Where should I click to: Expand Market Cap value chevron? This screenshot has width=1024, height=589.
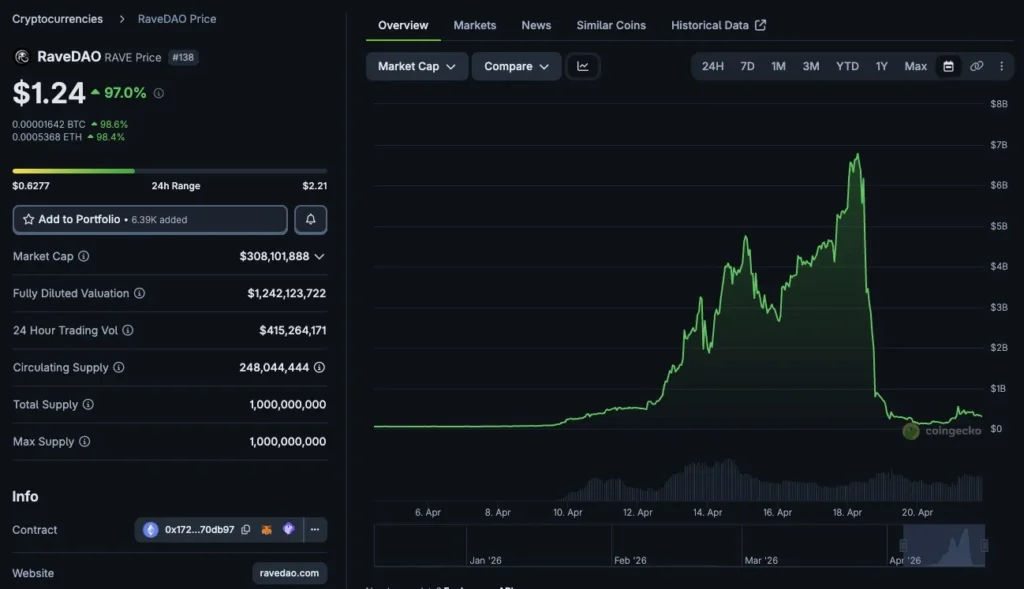319,256
